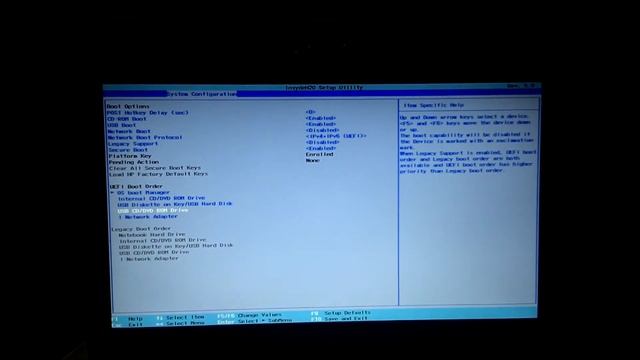Select Notebook Hard Drive in Legacy order
The image size is (640, 360).
(152, 235)
